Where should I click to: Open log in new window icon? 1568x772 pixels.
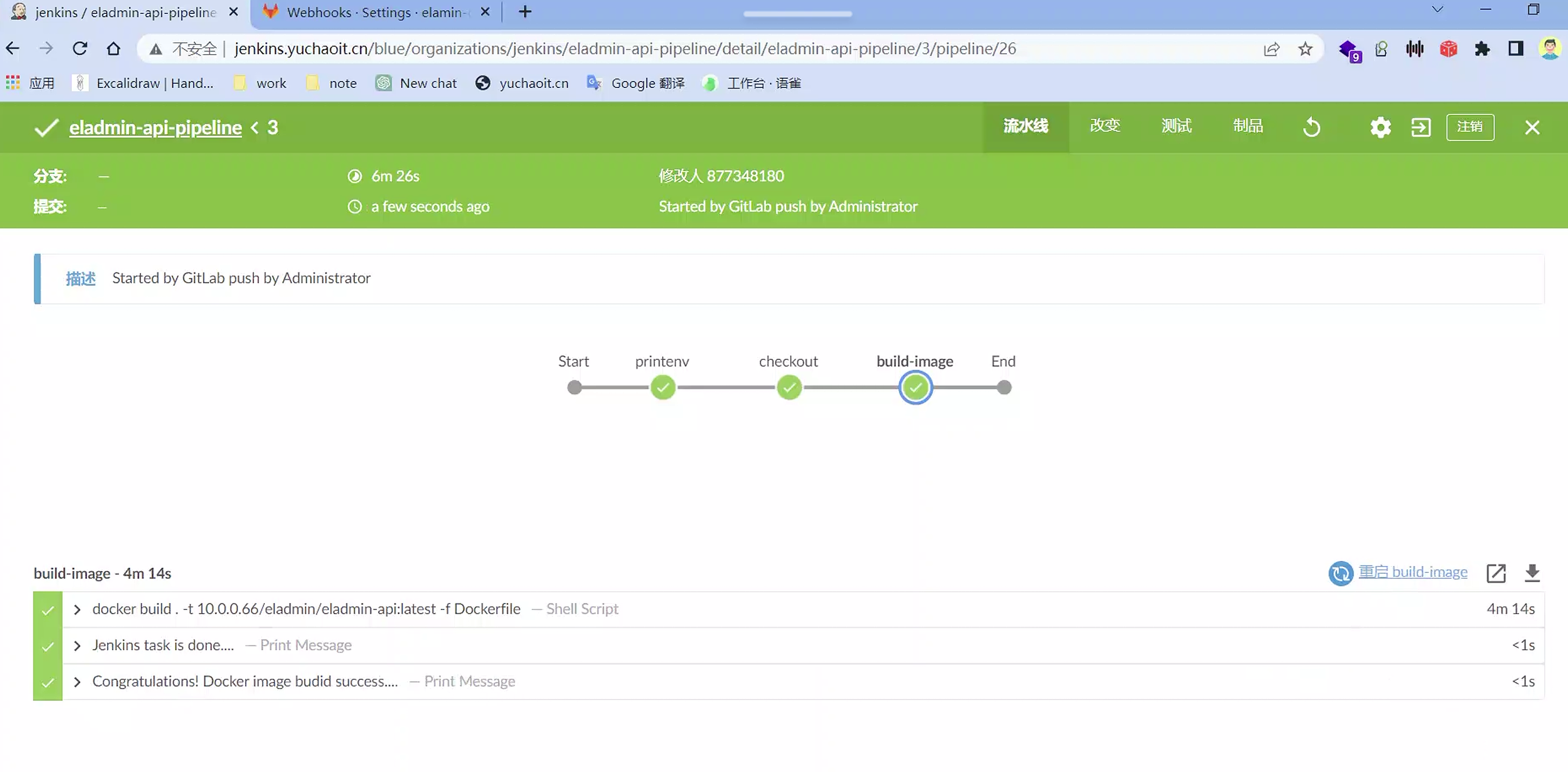click(x=1496, y=573)
